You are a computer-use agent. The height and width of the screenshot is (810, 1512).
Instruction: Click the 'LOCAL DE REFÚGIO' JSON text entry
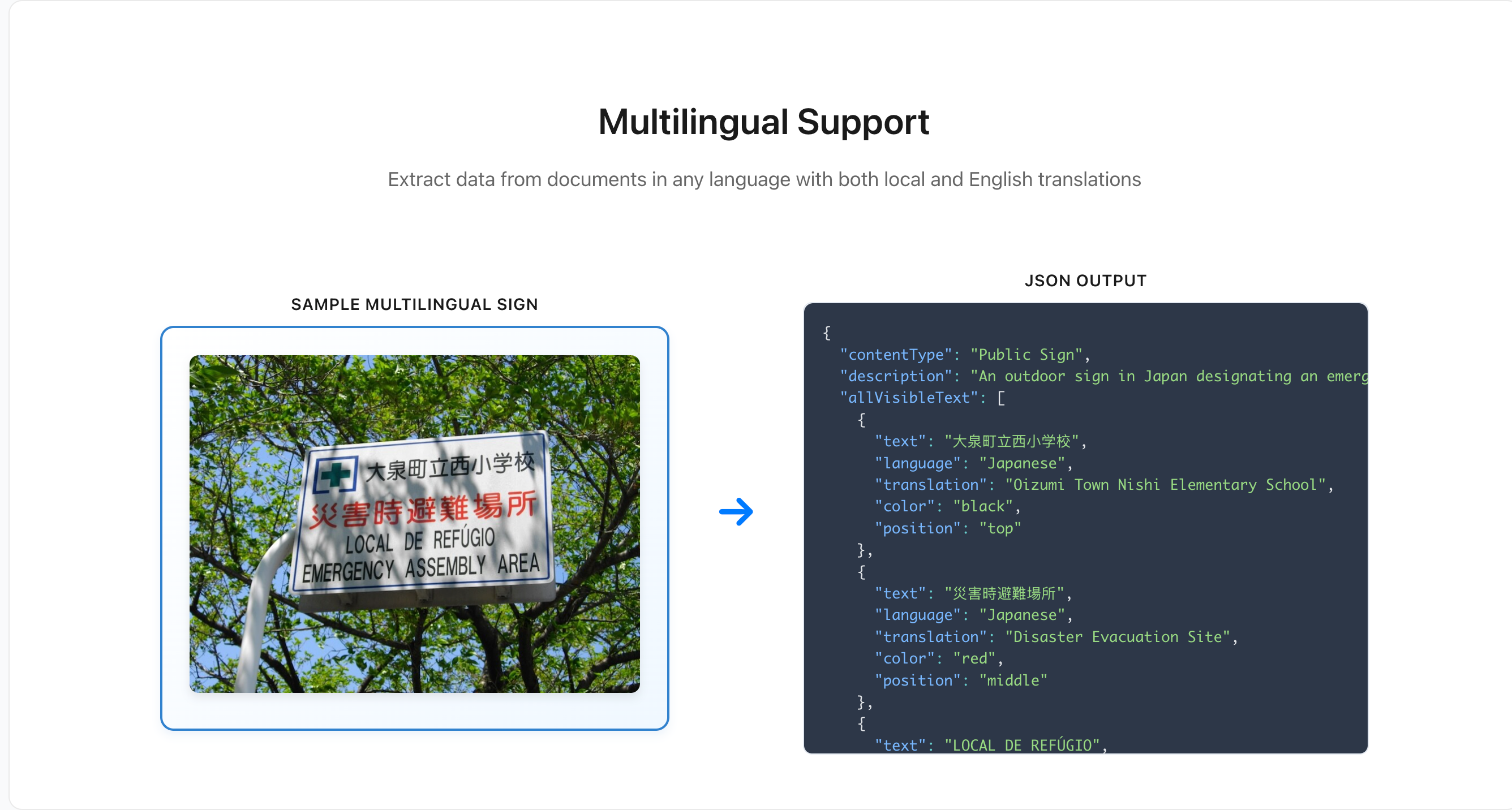coord(990,745)
